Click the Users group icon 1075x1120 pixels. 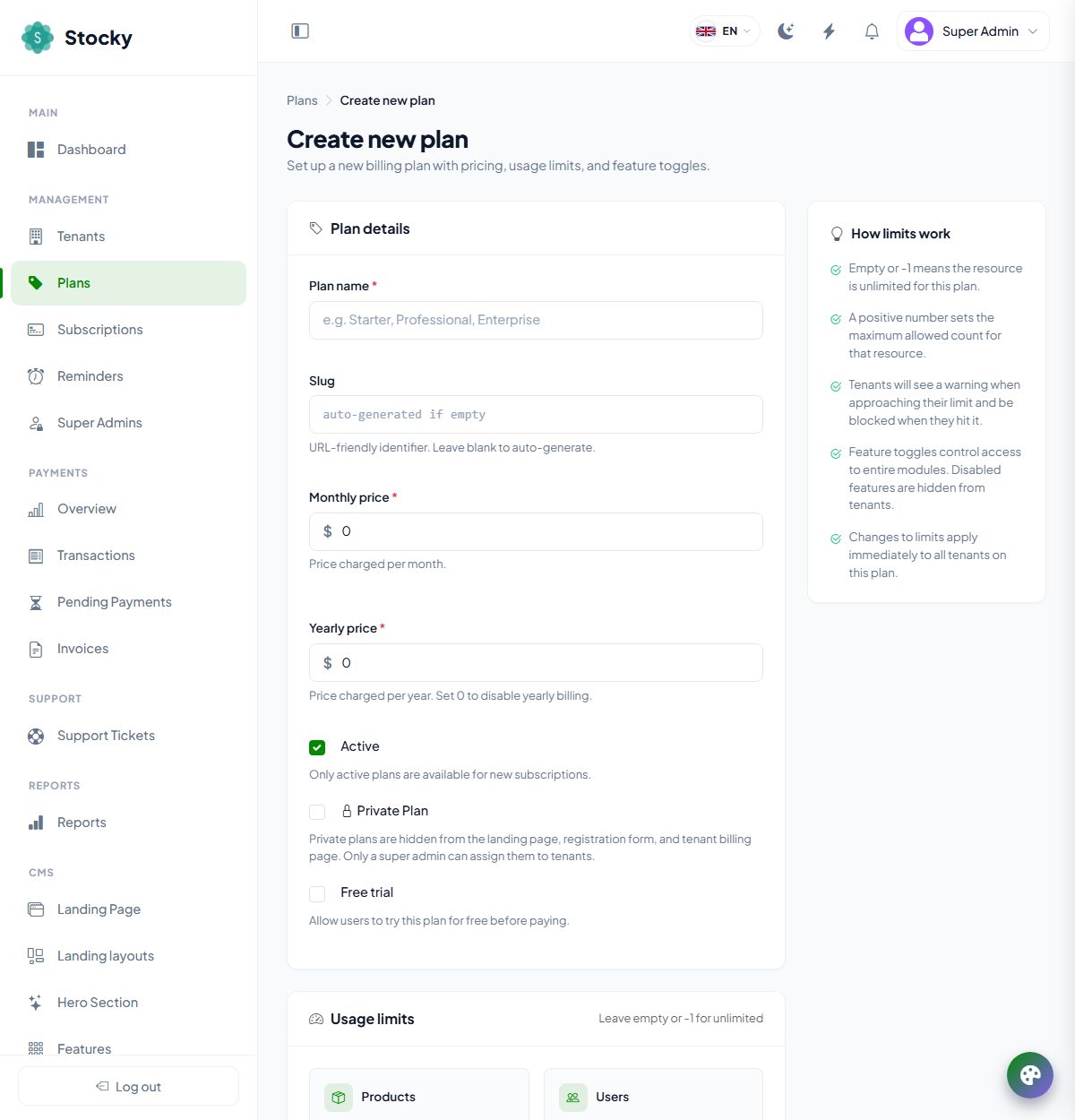573,1097
